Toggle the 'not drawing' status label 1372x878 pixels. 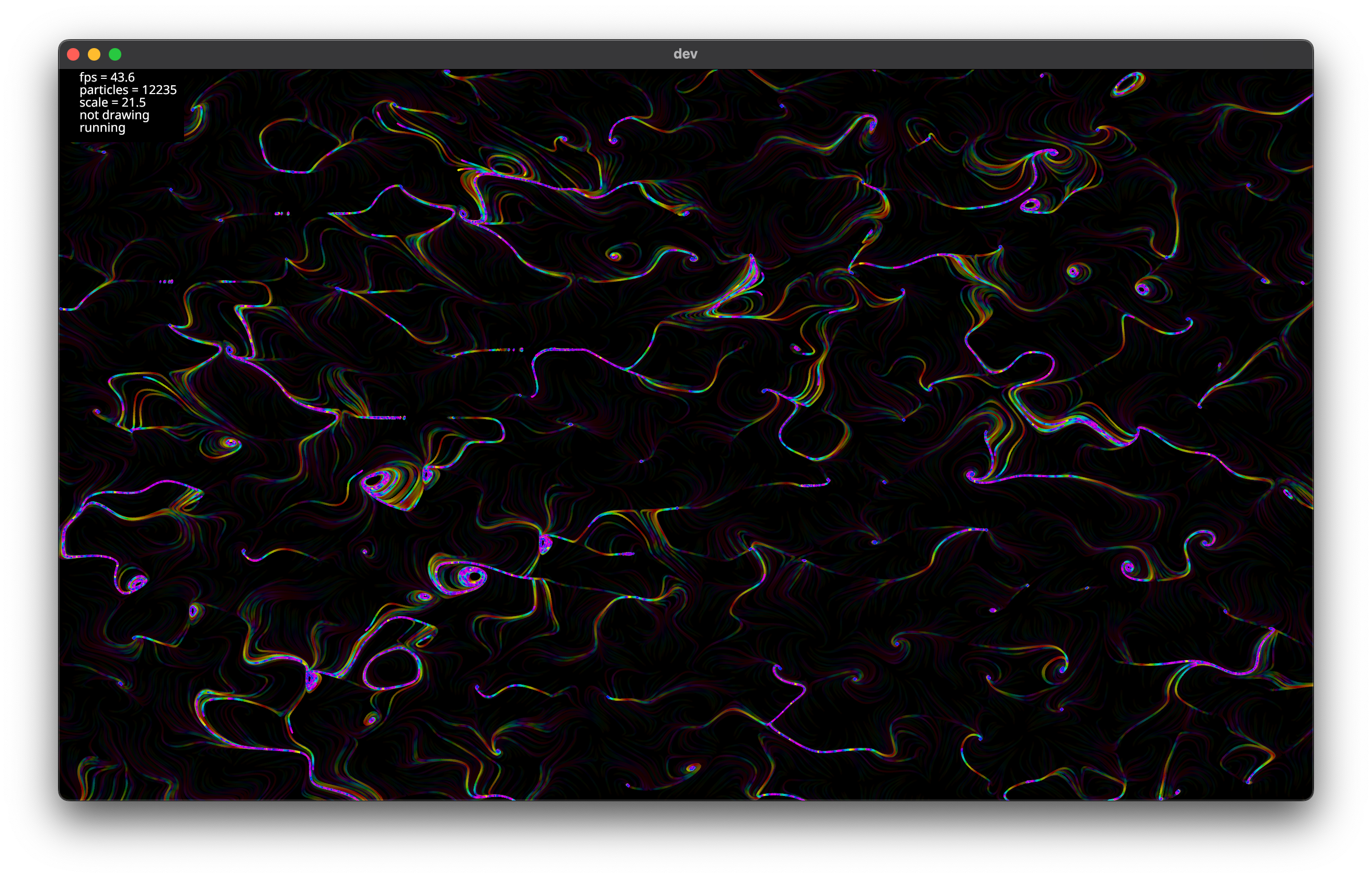tap(114, 115)
